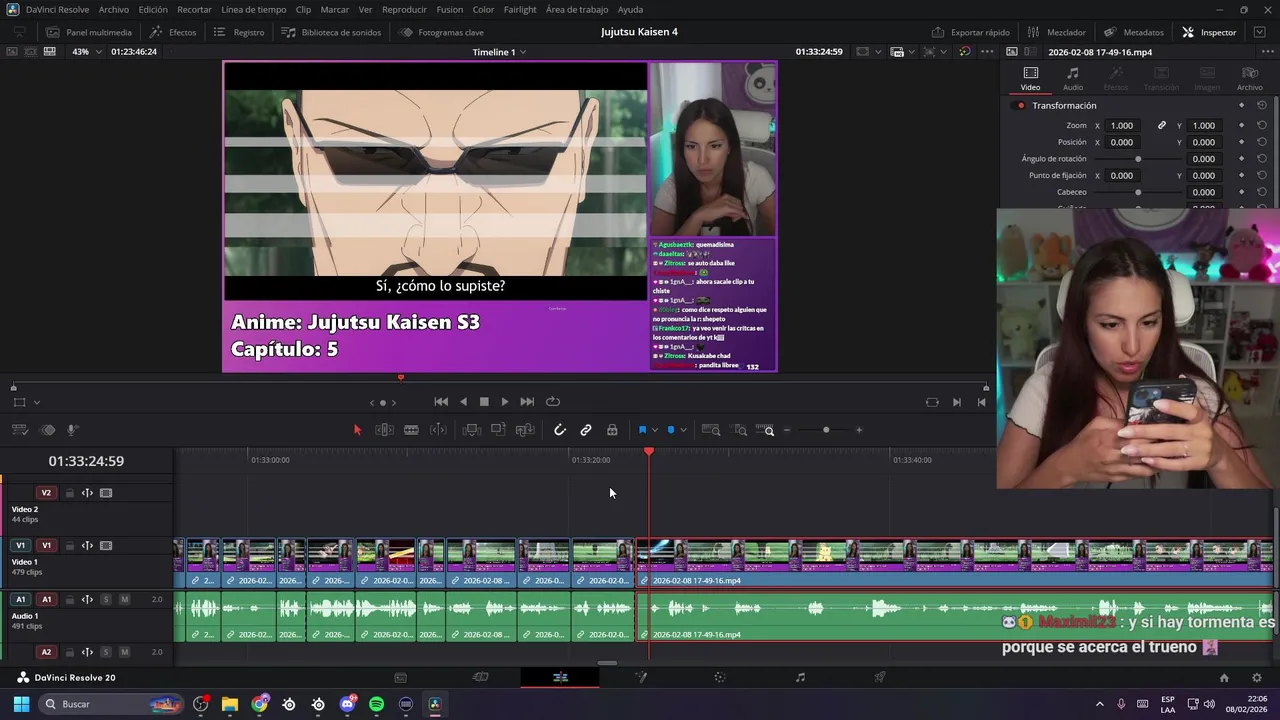Open timeline view options icon
1280x720 pixels.
click(x=19, y=430)
